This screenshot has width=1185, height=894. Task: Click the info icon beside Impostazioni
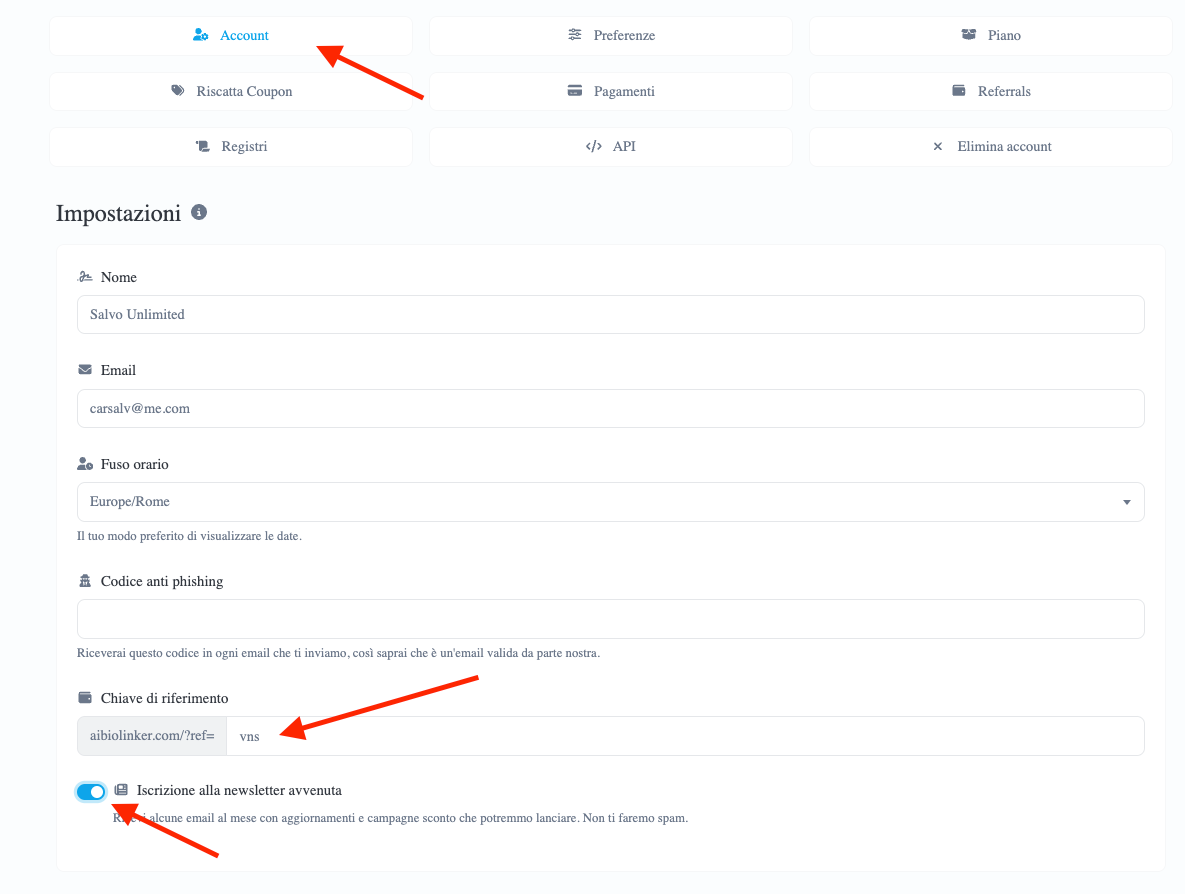(199, 212)
